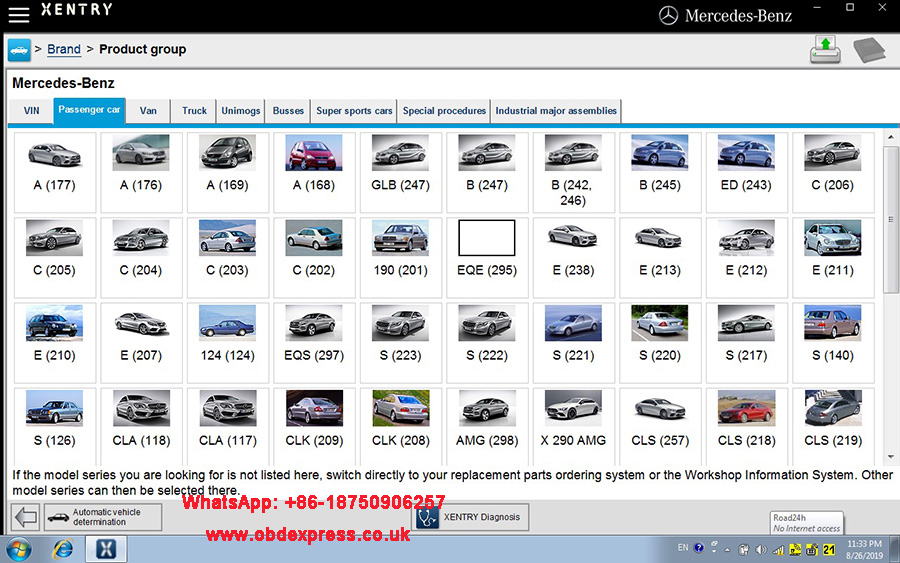Click the model list scrollbar down arrow
900x563 pixels.
891,457
